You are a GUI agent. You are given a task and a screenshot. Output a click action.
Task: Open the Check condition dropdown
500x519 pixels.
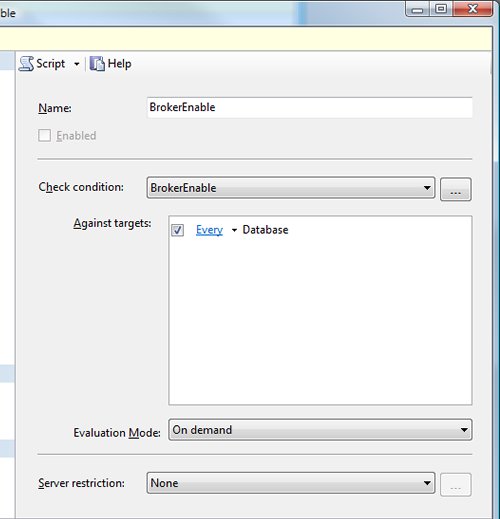[x=291, y=188]
